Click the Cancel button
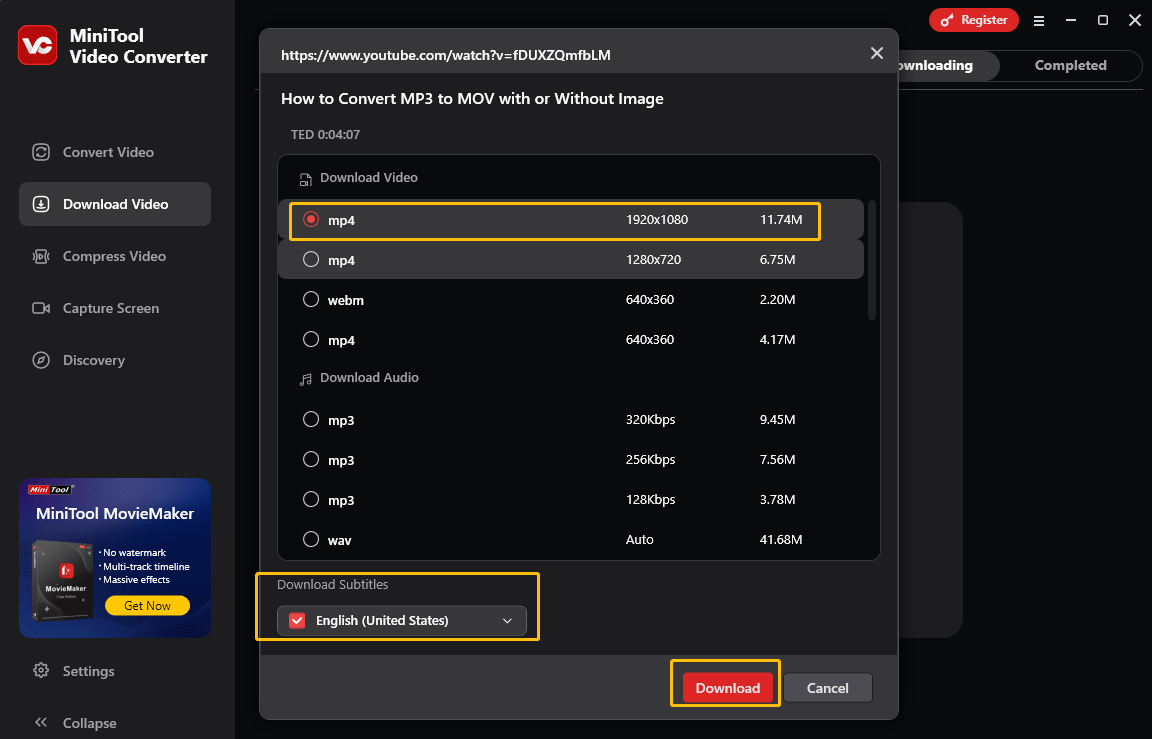The height and width of the screenshot is (739, 1152). coord(827,688)
